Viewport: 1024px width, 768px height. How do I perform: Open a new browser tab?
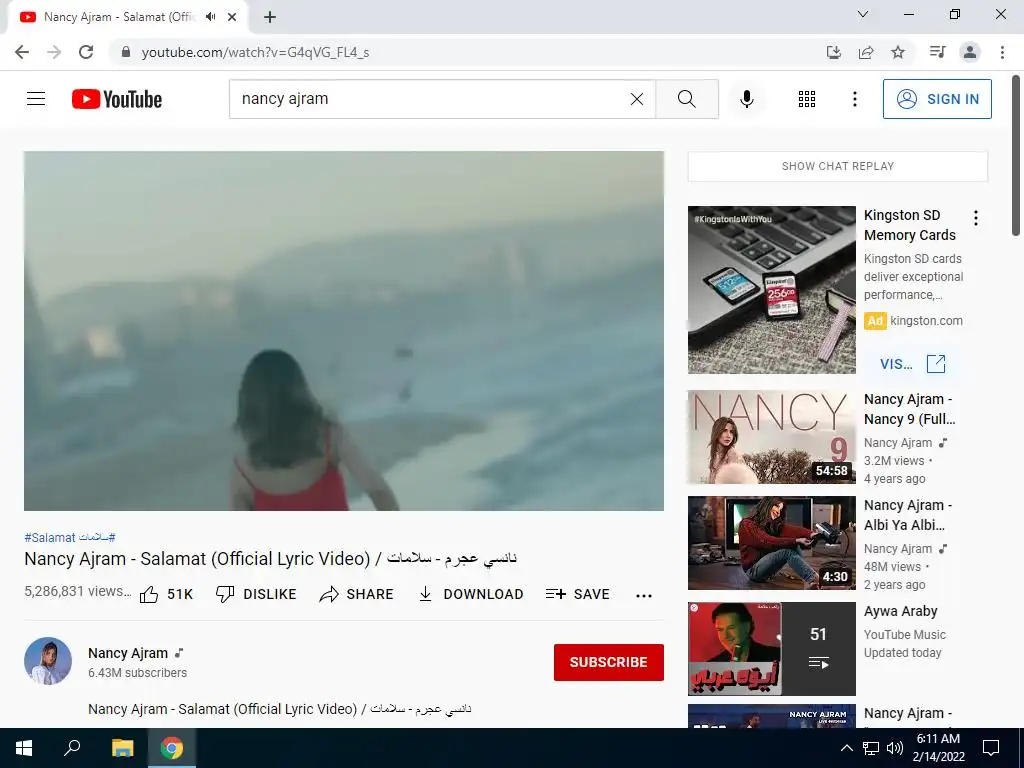pyautogui.click(x=270, y=17)
